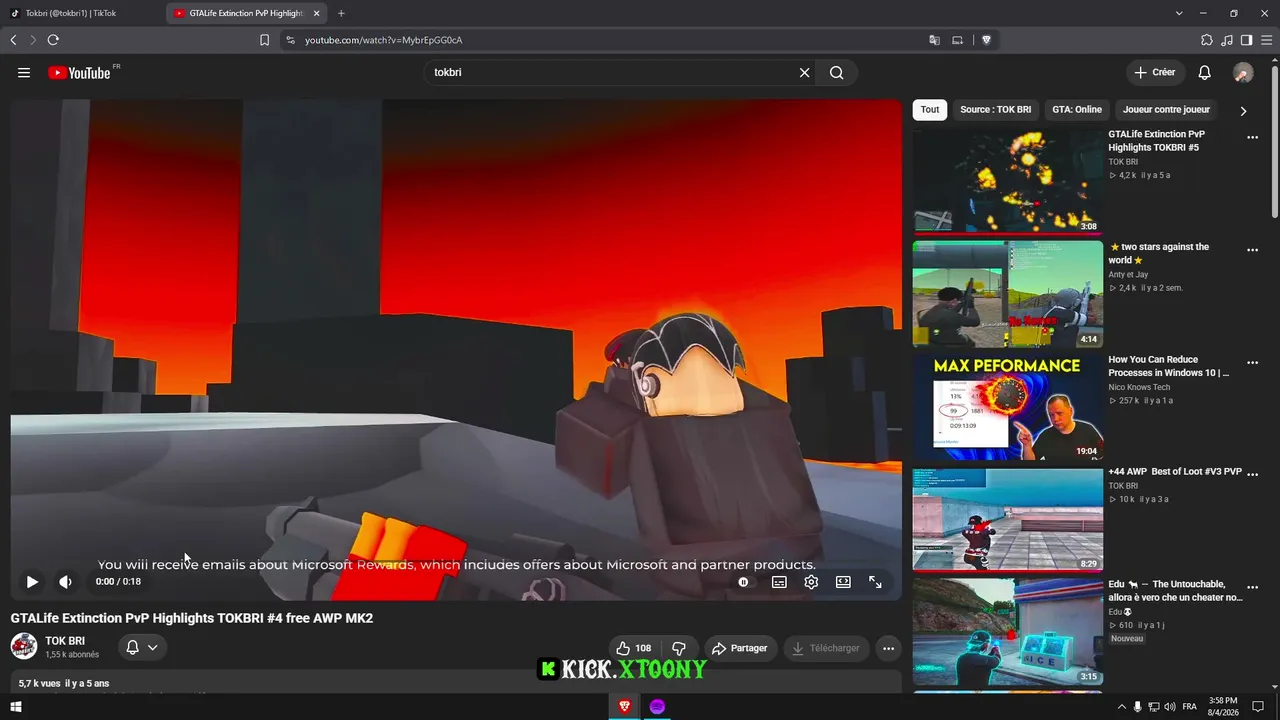Click the Télécharger download button
This screenshot has width=1280, height=720.
[826, 648]
